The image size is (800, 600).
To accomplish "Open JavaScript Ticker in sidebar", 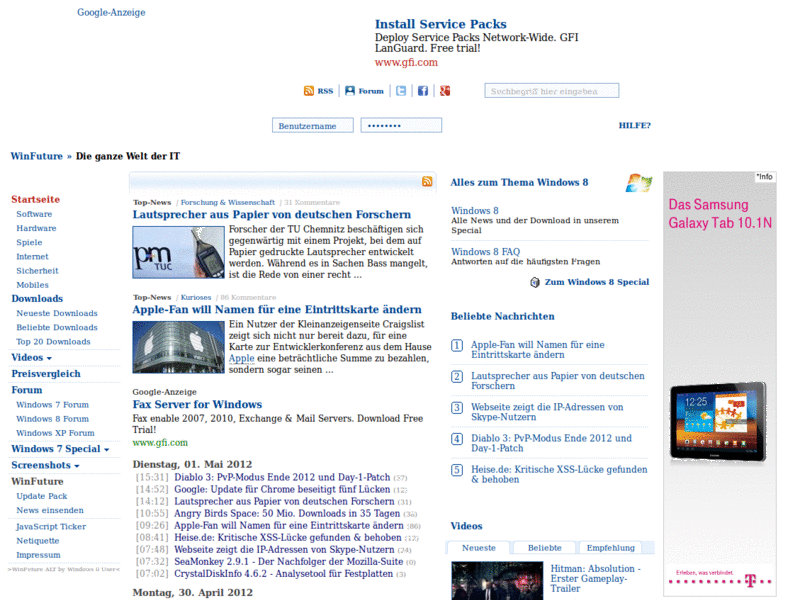I will (51, 527).
